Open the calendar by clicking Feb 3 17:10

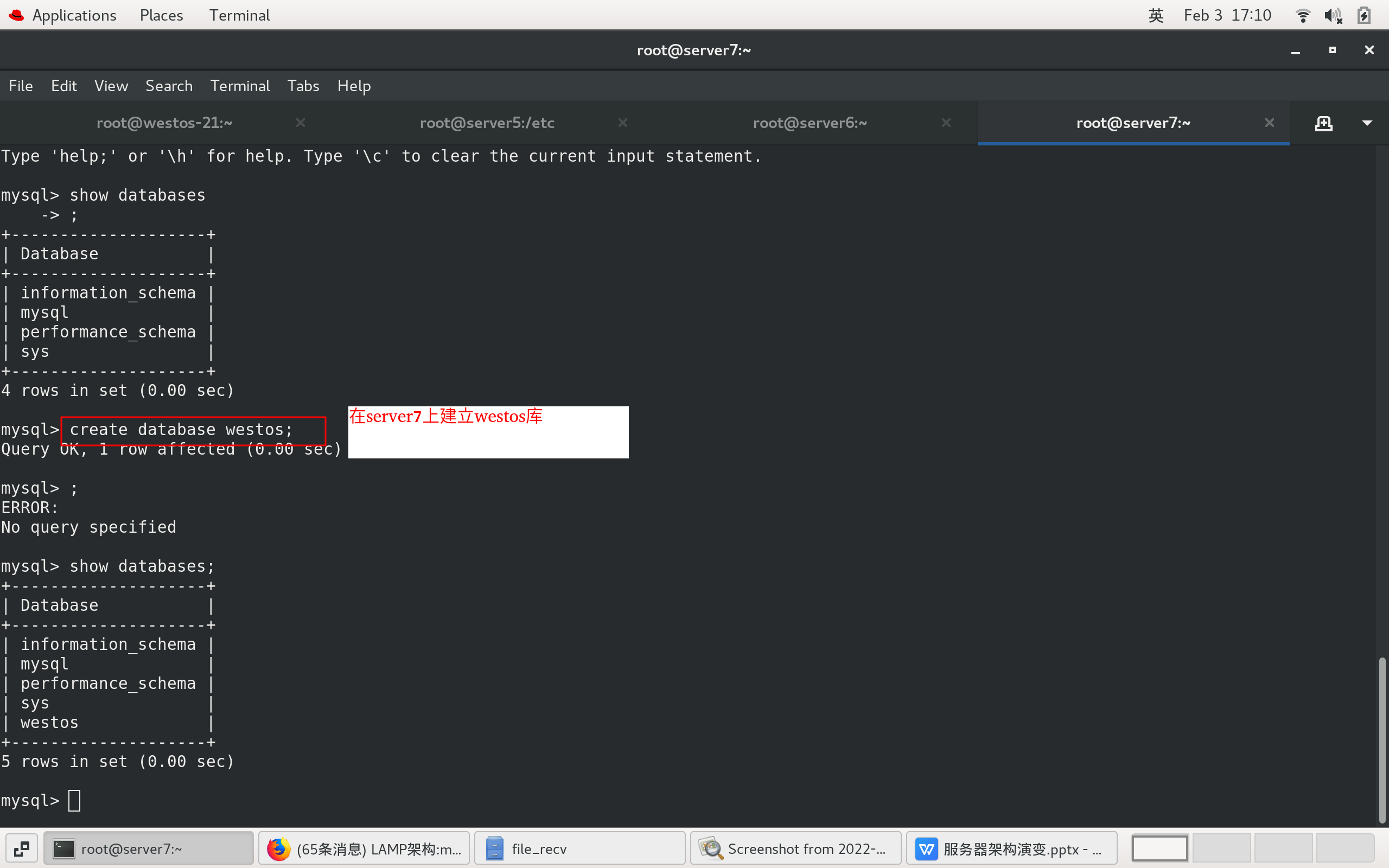click(x=1227, y=15)
